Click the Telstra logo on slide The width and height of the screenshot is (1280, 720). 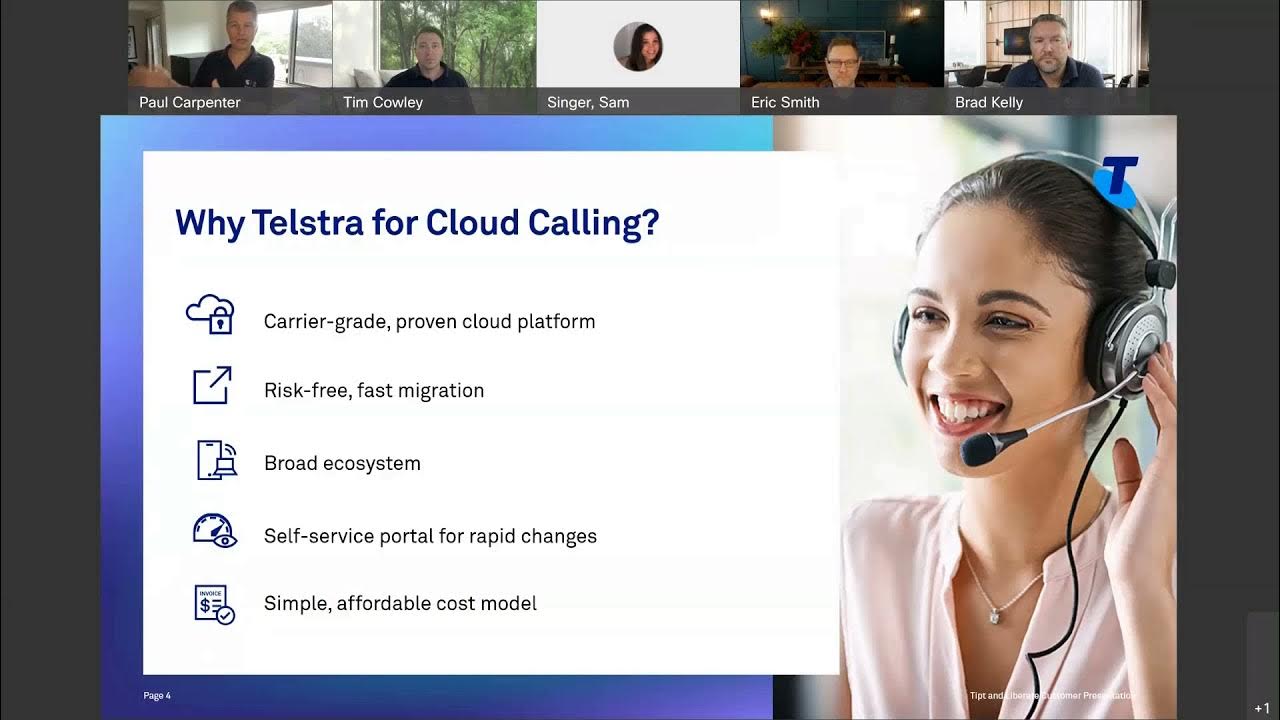(x=1115, y=181)
